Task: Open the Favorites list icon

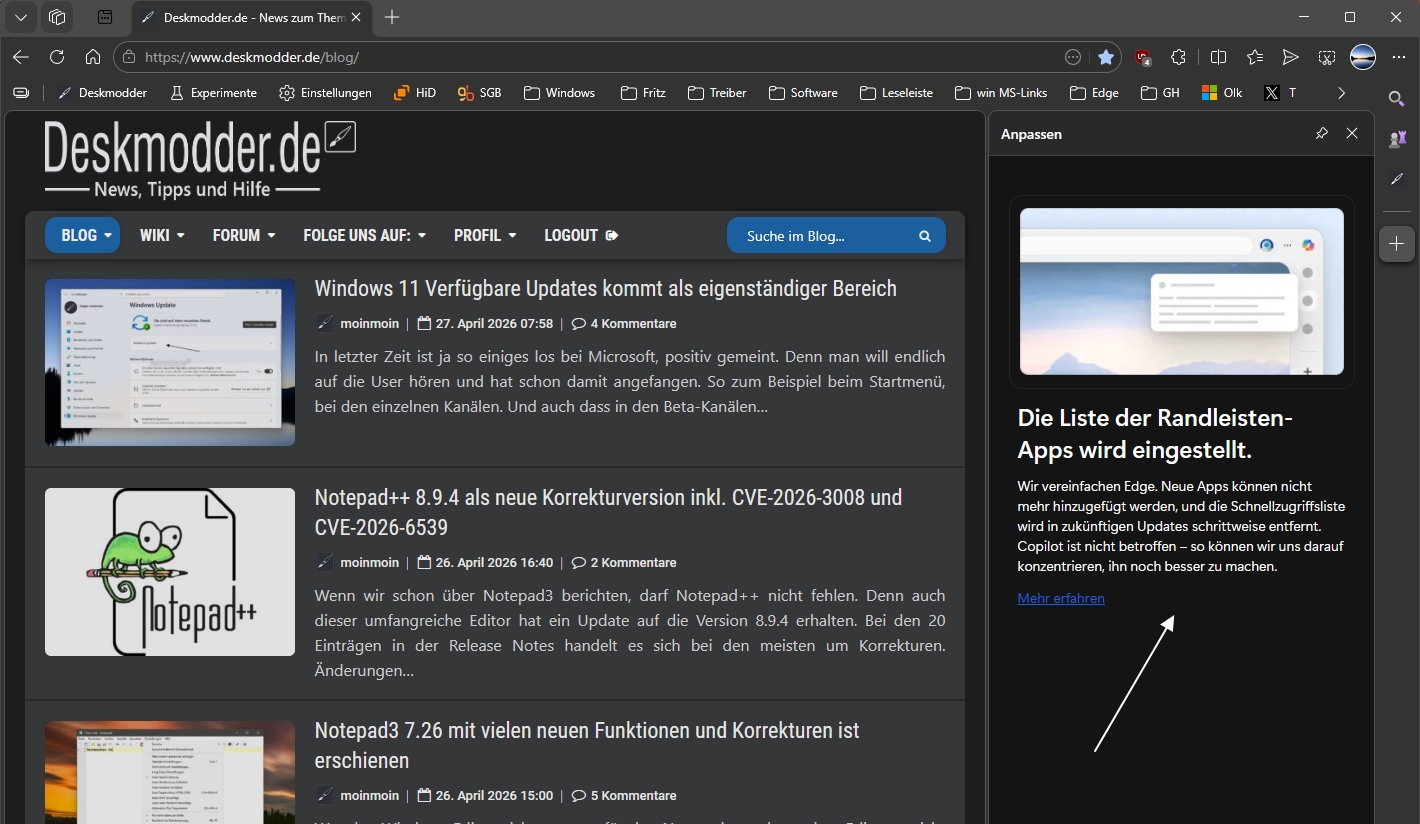Action: (1255, 58)
